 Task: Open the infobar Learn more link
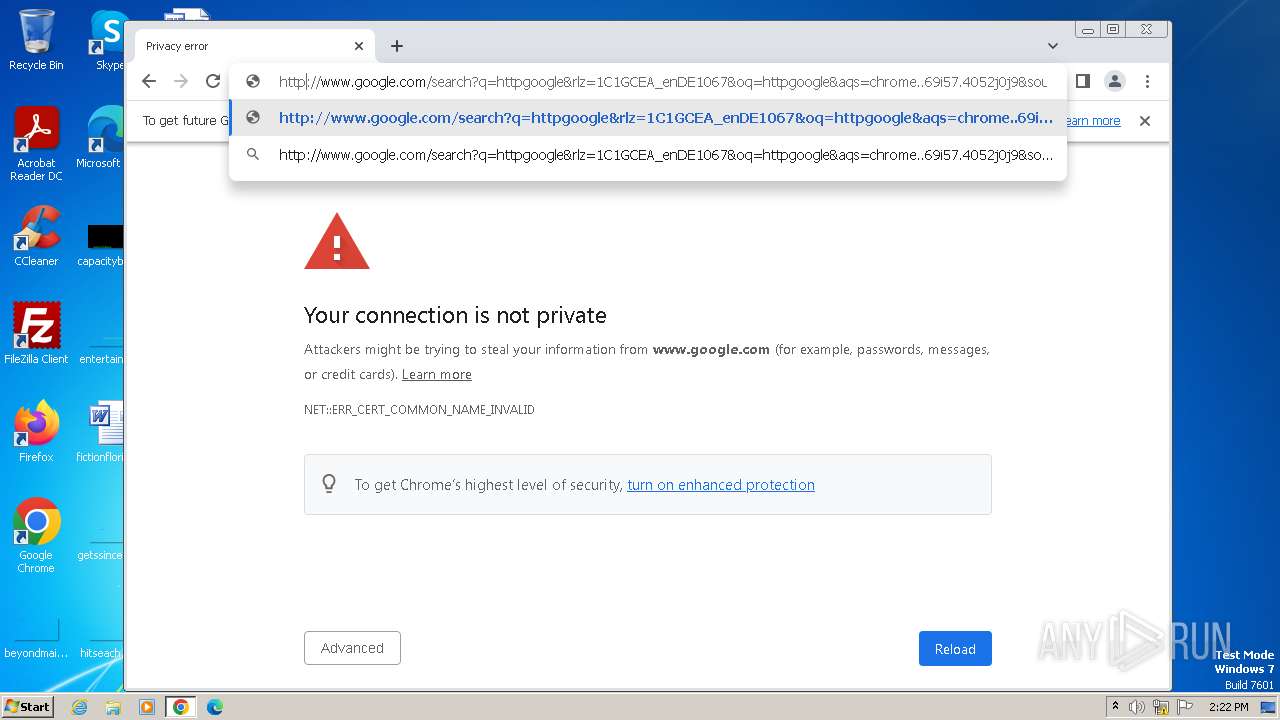1092,121
